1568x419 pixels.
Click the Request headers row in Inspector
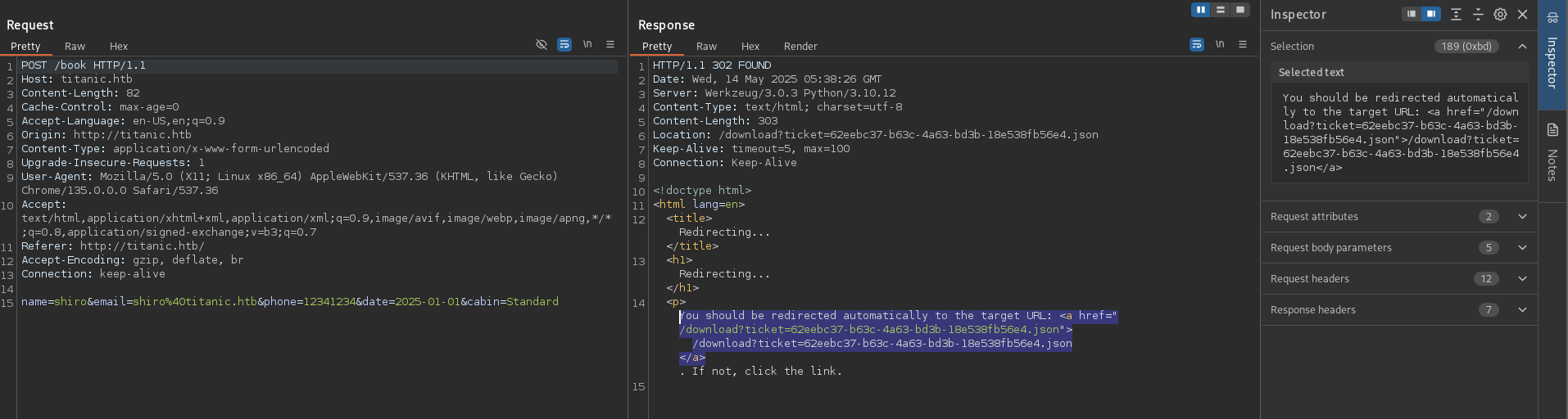point(1310,279)
